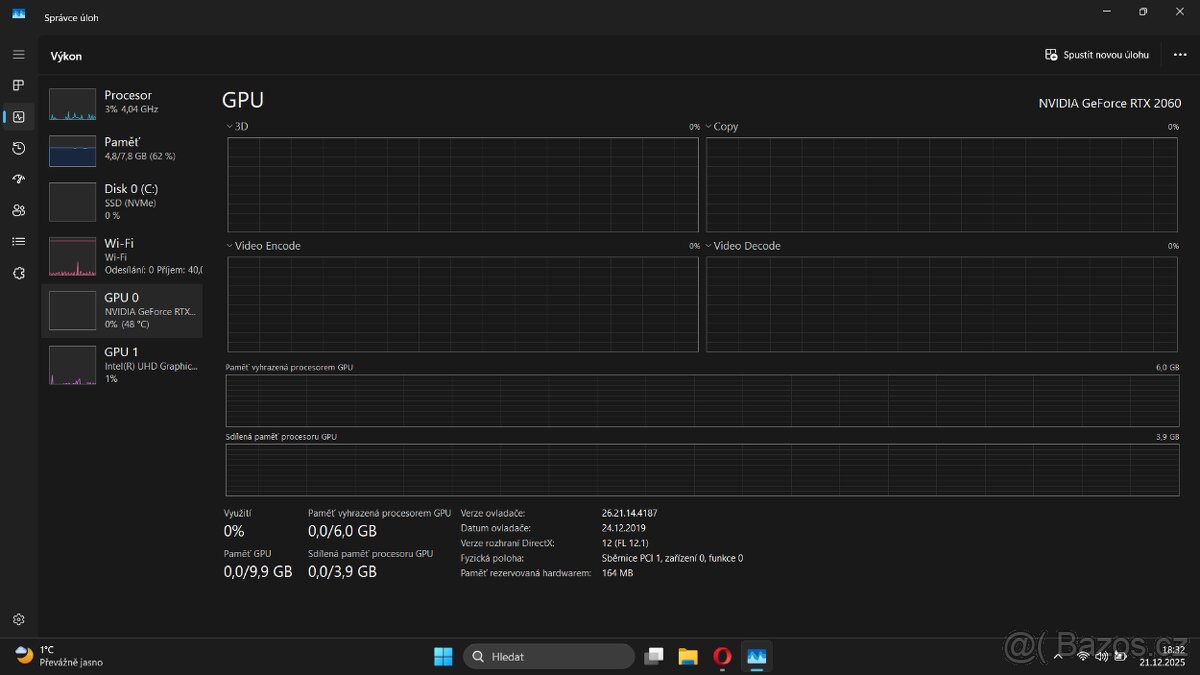
Task: Switch to the Users page icon
Action: pyautogui.click(x=18, y=210)
